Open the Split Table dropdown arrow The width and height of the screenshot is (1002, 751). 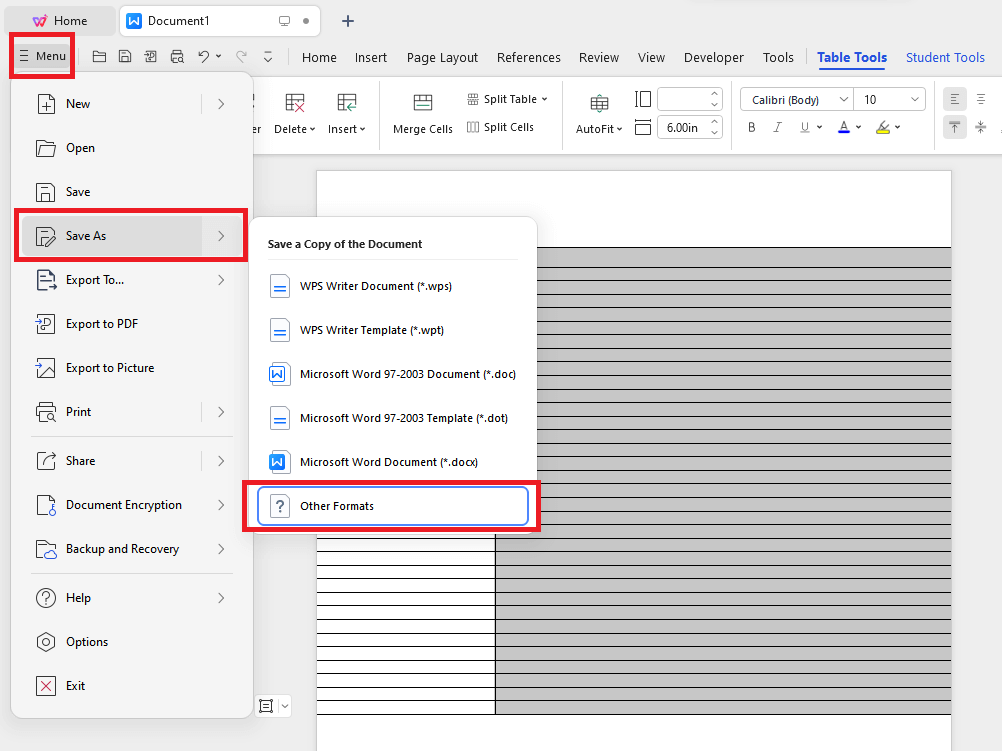click(x=544, y=99)
